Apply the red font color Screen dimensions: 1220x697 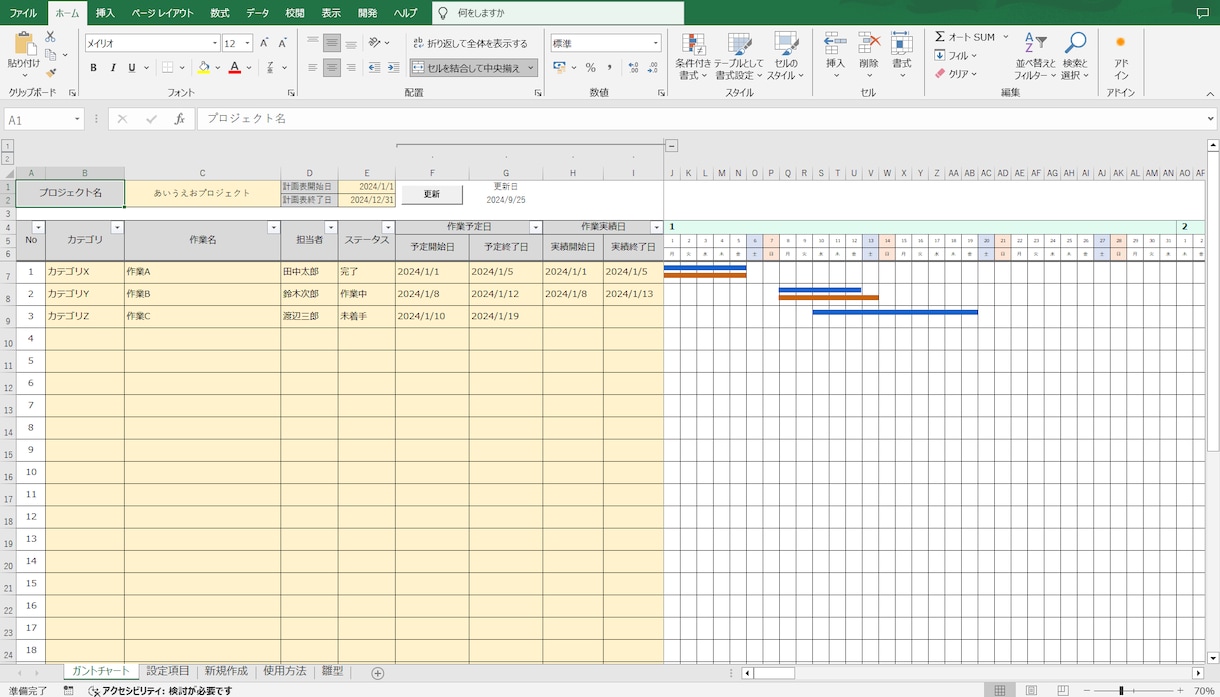coord(235,68)
